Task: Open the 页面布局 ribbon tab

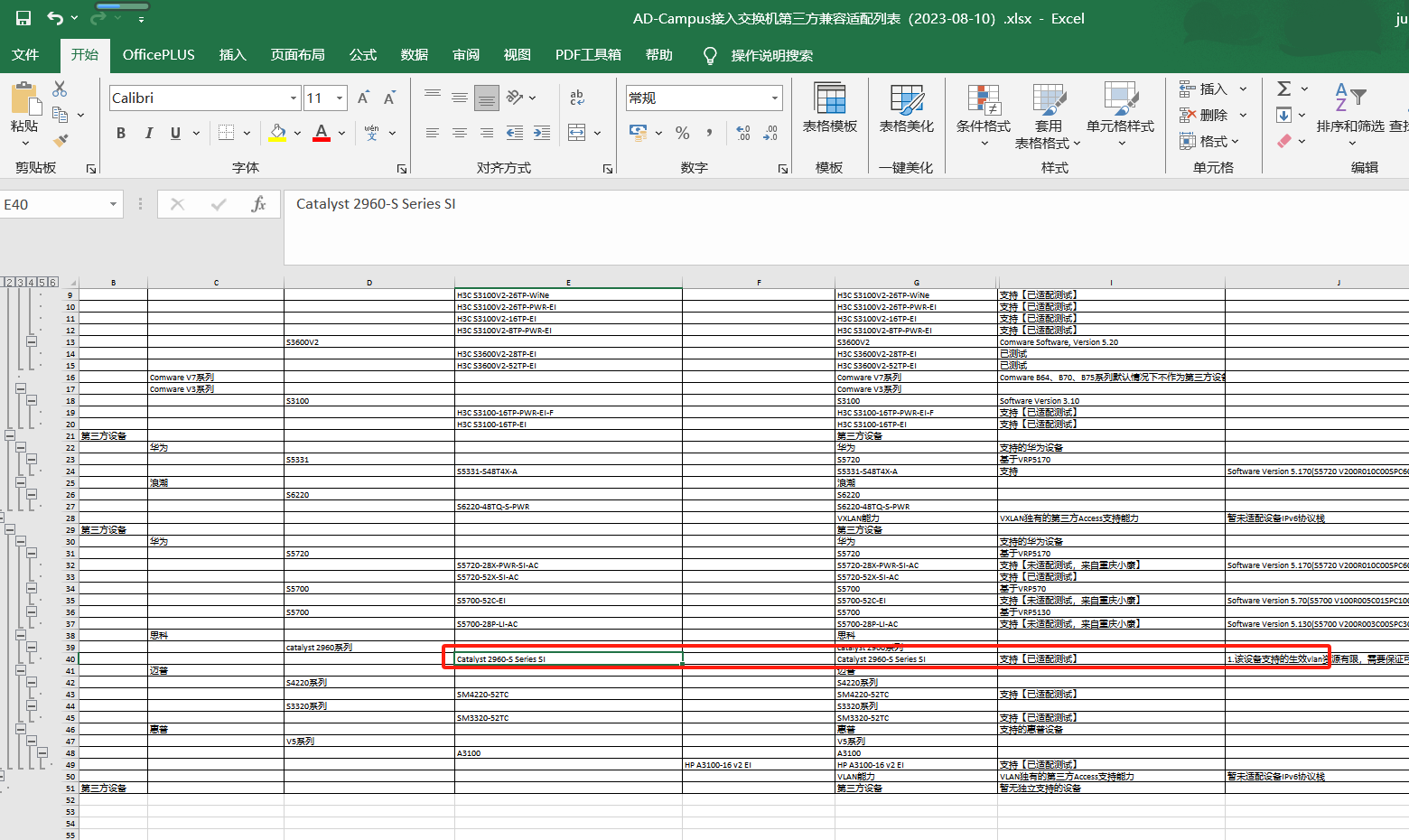Action: coord(297,55)
